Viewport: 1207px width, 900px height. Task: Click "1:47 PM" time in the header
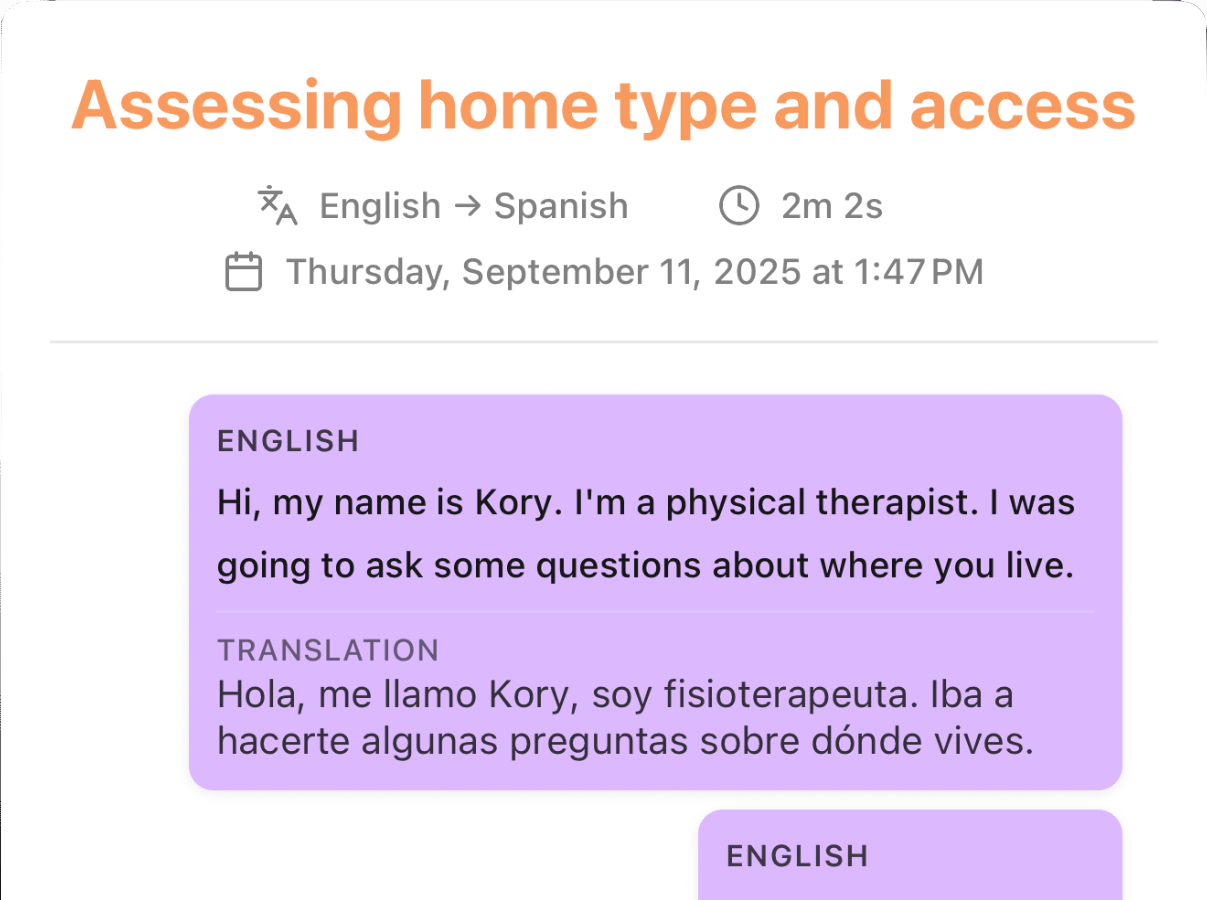[x=921, y=272]
